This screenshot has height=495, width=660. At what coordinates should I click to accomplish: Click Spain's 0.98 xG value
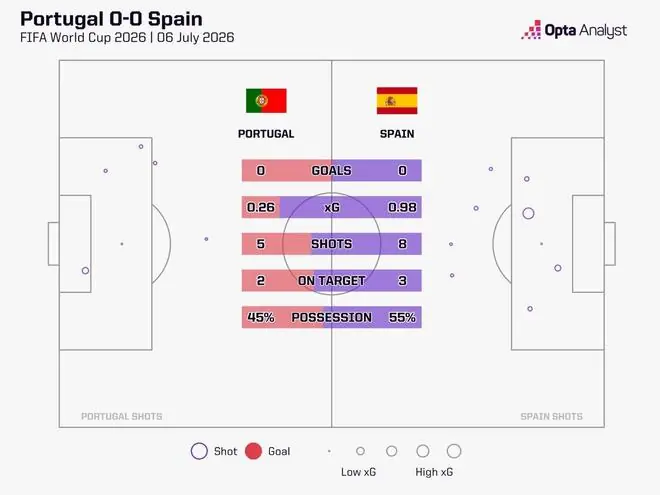point(402,207)
